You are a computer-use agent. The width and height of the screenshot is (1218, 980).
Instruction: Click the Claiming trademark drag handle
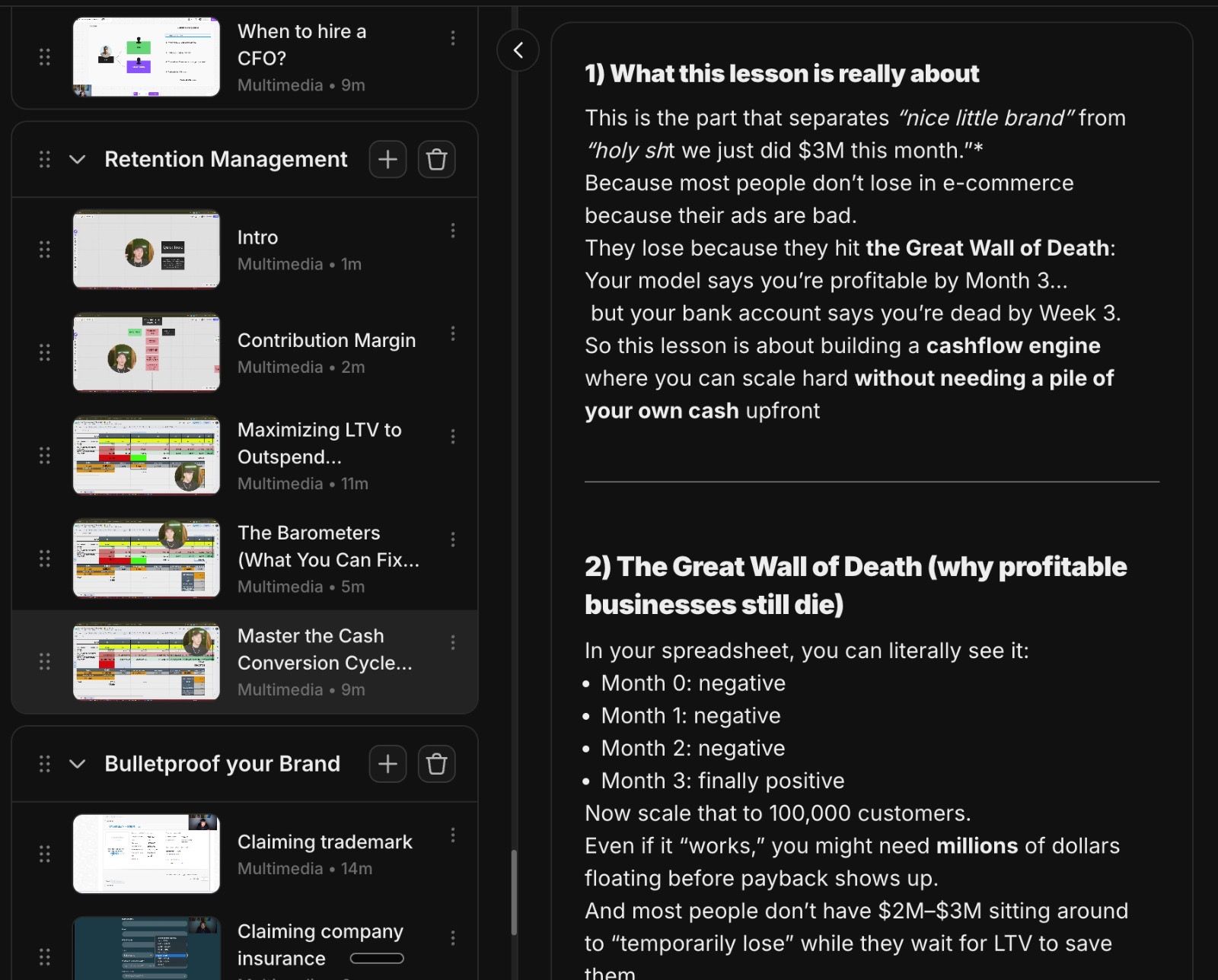[x=45, y=854]
